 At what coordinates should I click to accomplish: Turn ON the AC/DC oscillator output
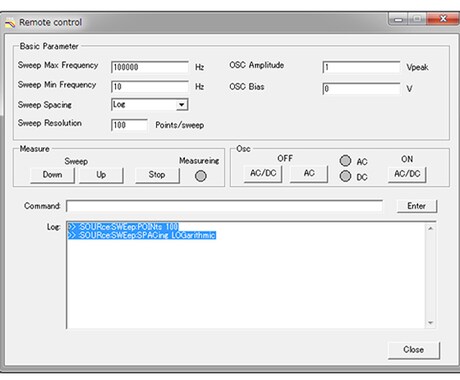pos(407,174)
